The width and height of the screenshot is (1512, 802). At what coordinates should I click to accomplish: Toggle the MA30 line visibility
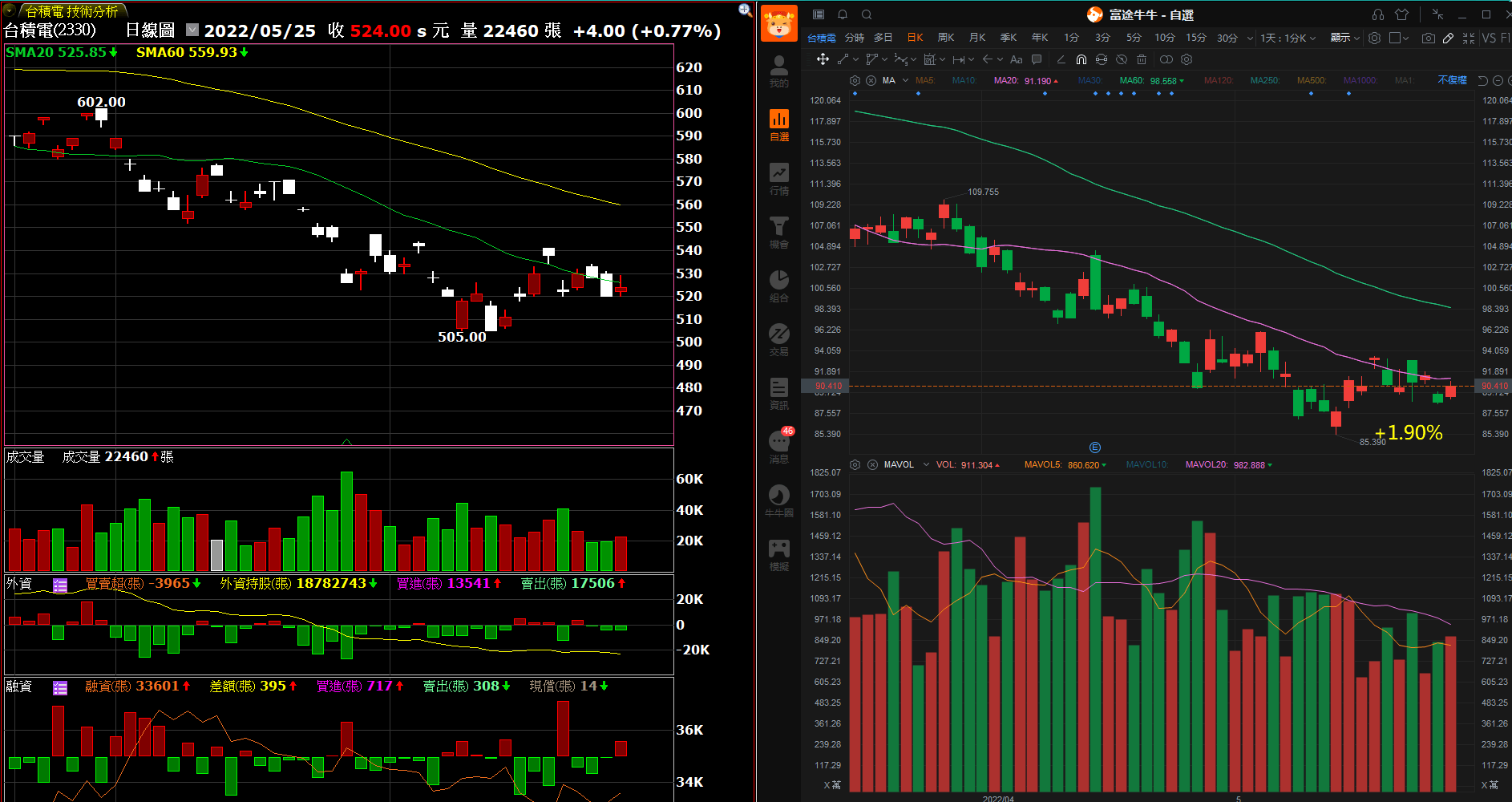pyautogui.click(x=1090, y=80)
